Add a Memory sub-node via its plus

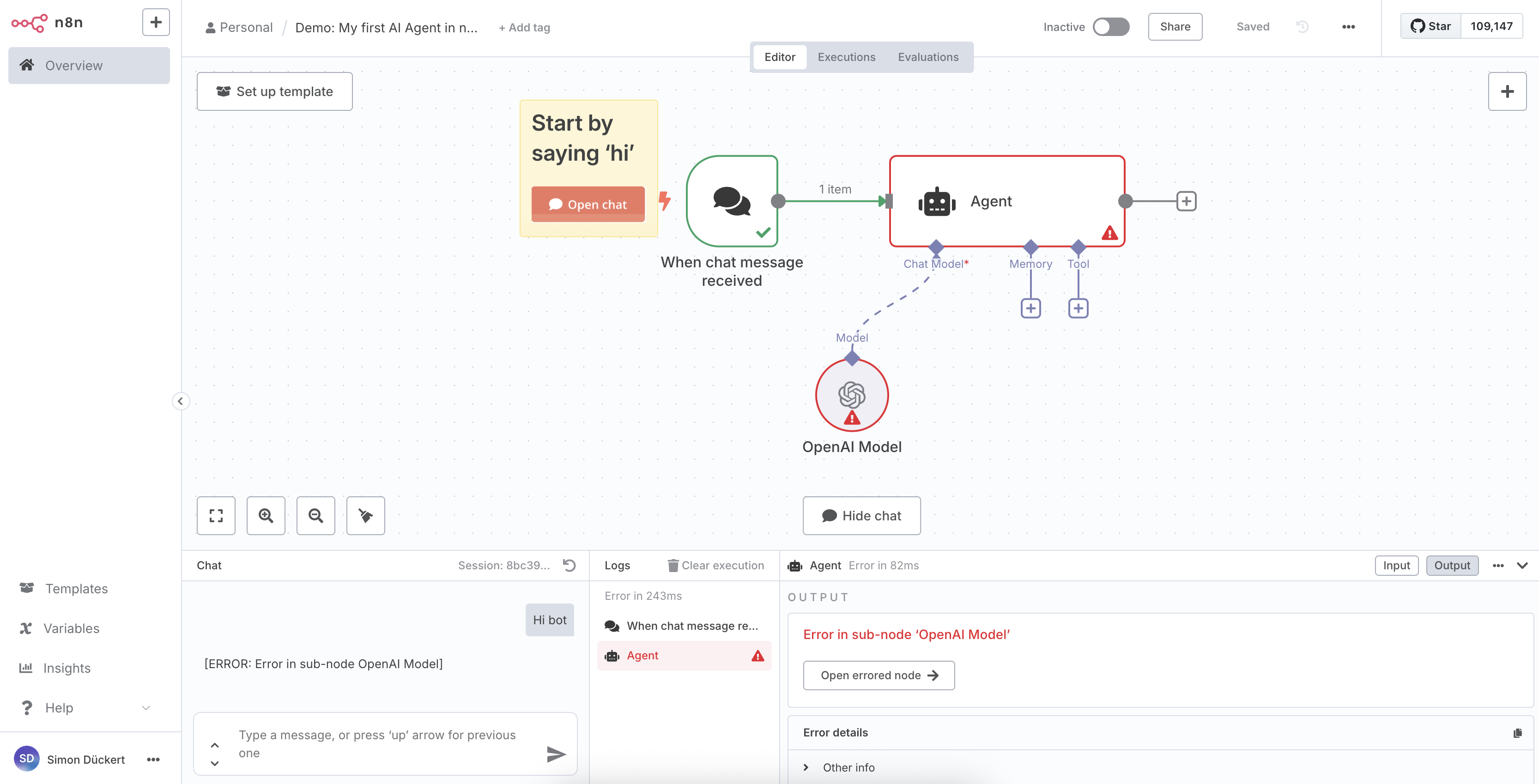(1030, 308)
